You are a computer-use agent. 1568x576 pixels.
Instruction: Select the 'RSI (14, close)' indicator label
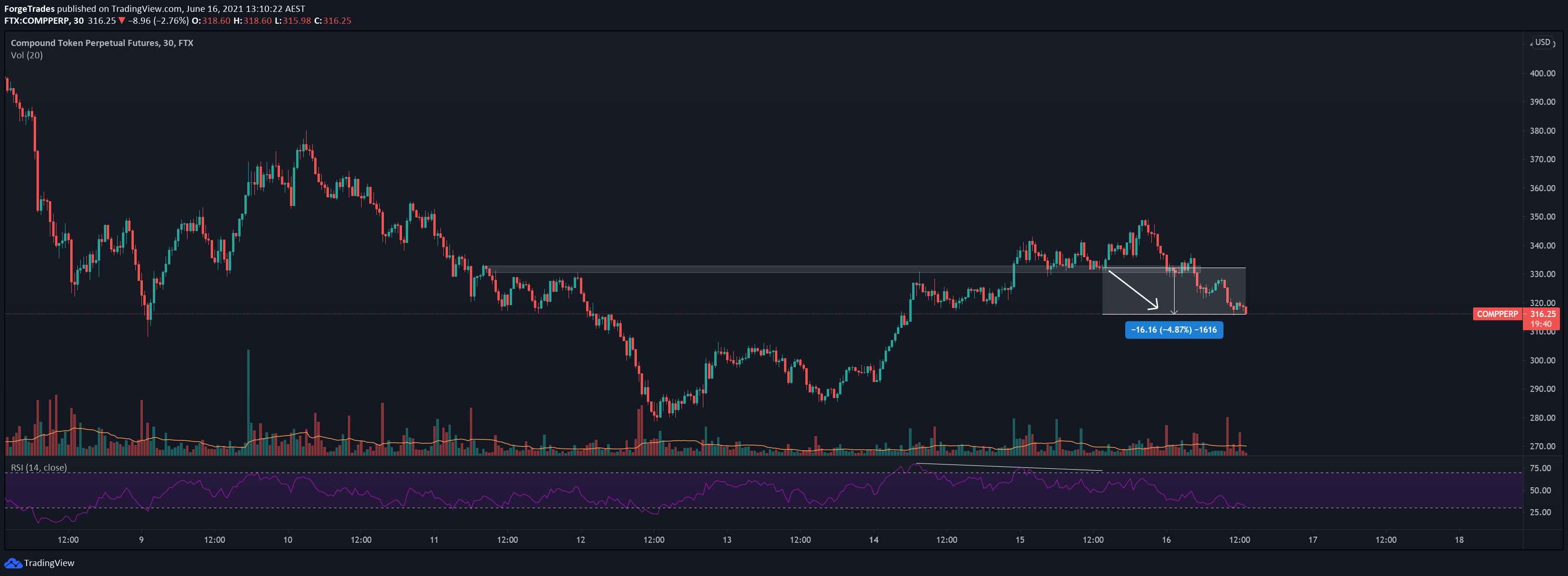click(x=39, y=468)
